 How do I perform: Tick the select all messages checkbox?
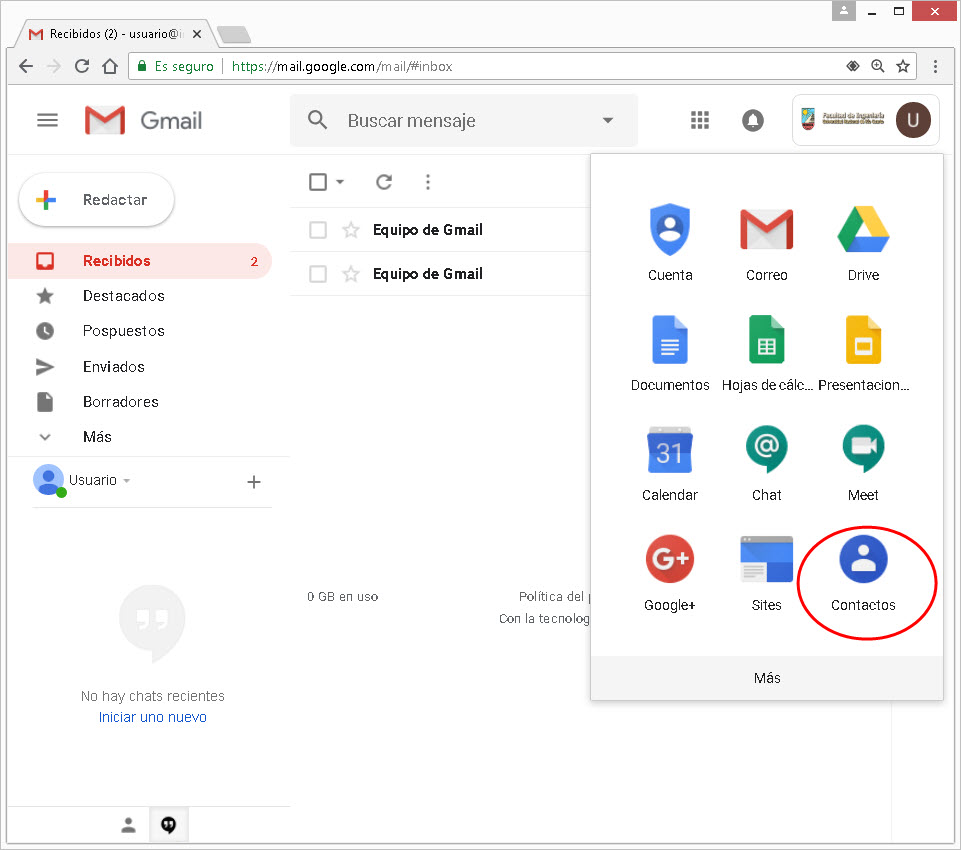tap(317, 181)
